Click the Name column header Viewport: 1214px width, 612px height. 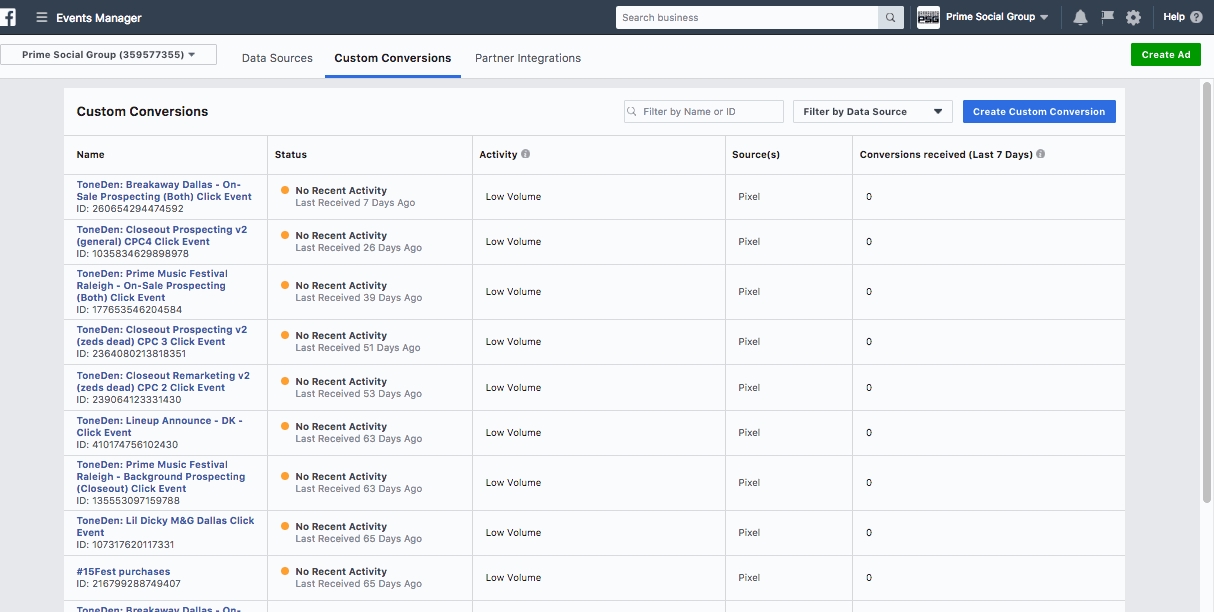(90, 155)
